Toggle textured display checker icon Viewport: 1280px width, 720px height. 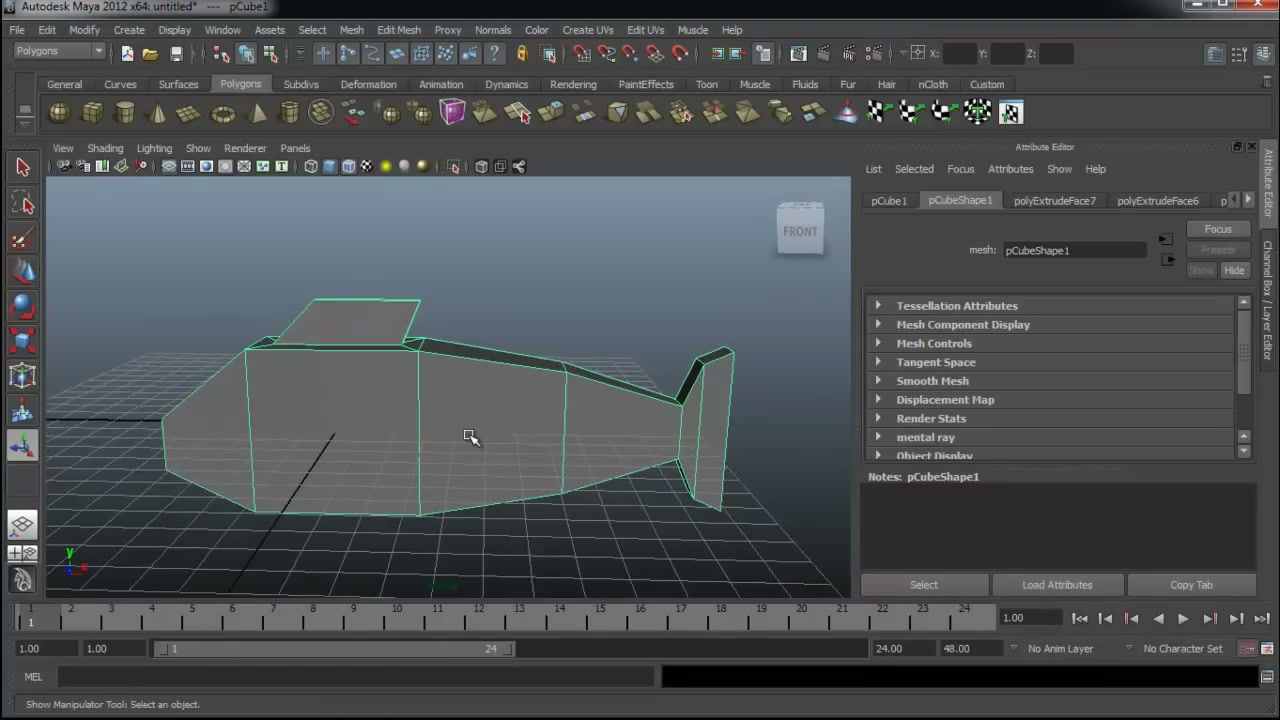(367, 166)
